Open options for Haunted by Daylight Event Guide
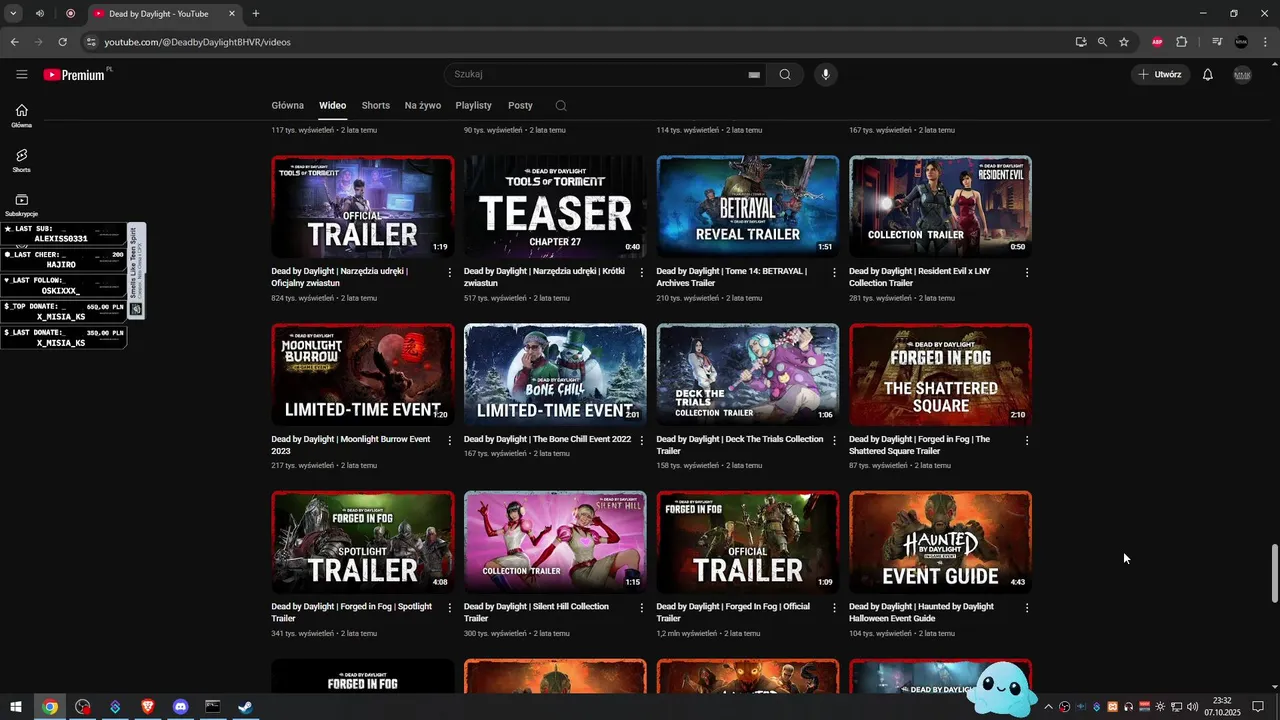This screenshot has width=1280, height=720. (x=1026, y=607)
